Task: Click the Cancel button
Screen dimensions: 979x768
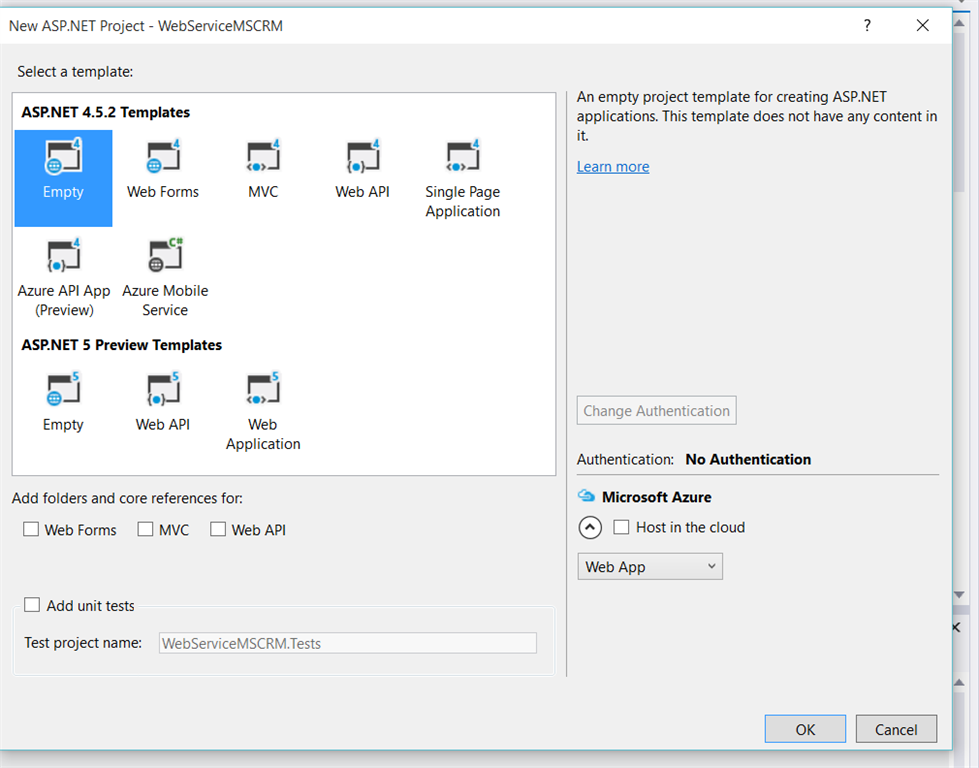Action: [x=896, y=729]
